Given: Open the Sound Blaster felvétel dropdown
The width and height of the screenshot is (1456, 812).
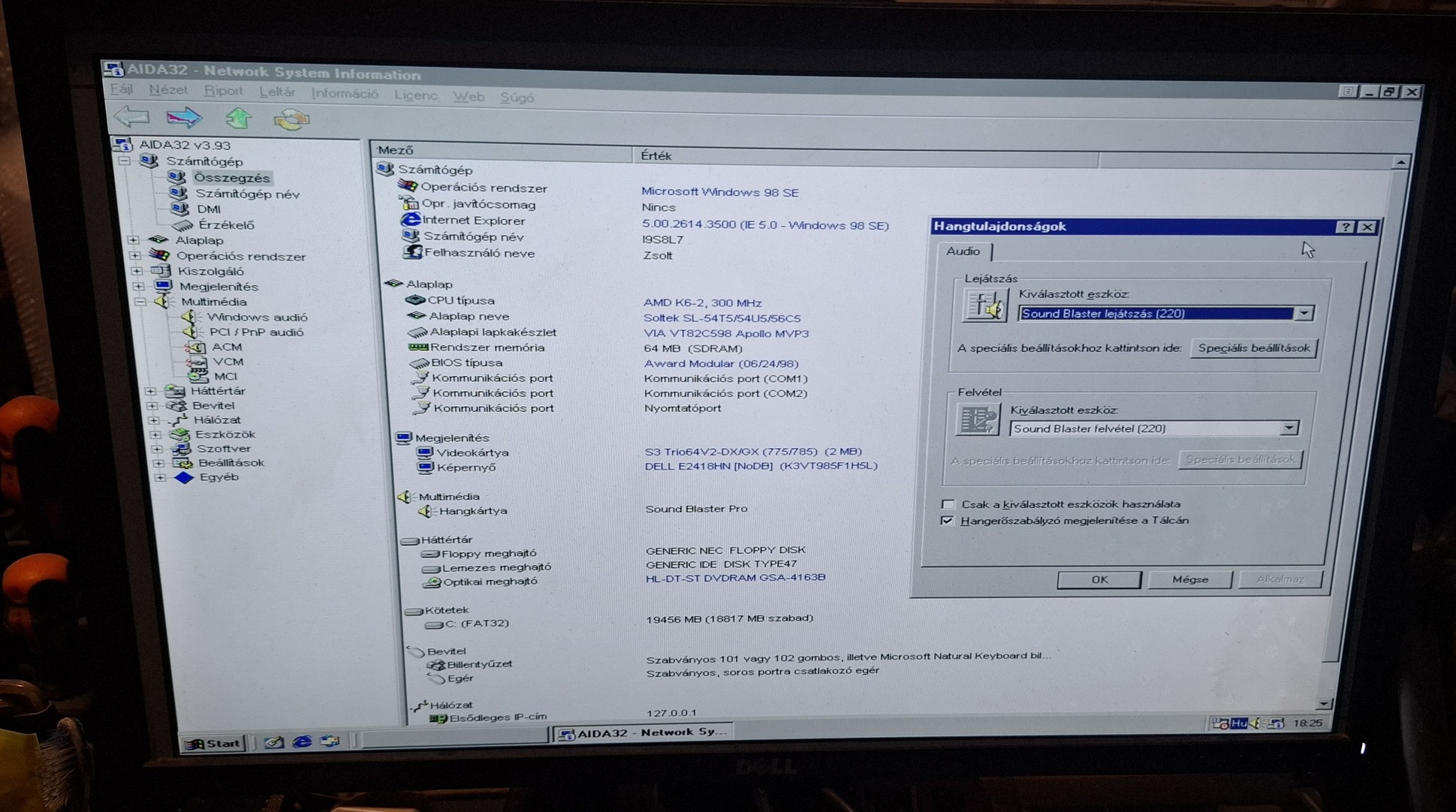Looking at the screenshot, I should click(1289, 428).
